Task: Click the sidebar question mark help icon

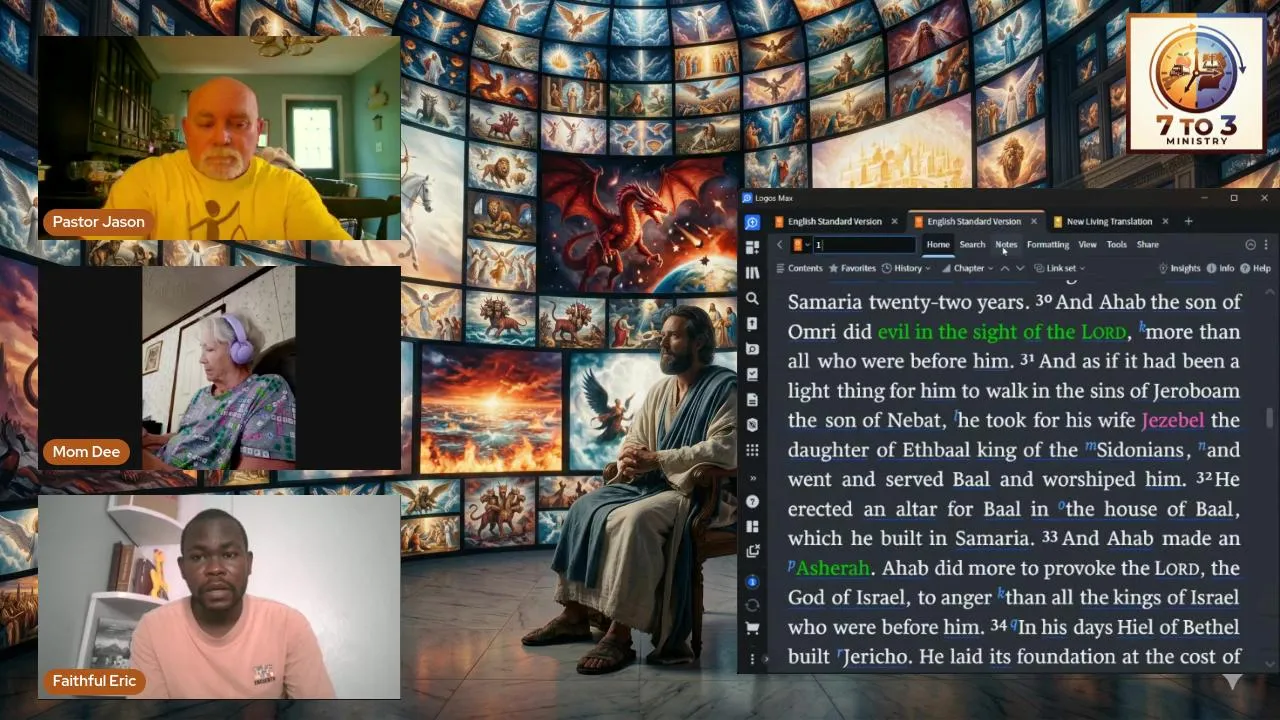Action: tap(752, 502)
